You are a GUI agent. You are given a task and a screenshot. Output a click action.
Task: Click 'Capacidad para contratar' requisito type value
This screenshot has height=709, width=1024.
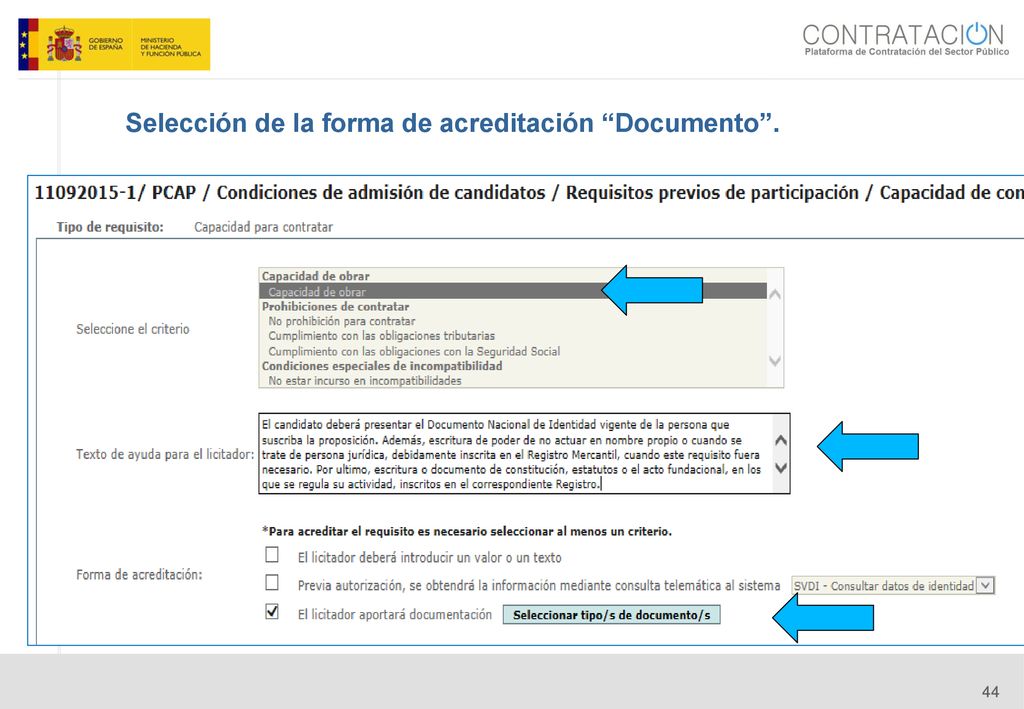pyautogui.click(x=263, y=227)
